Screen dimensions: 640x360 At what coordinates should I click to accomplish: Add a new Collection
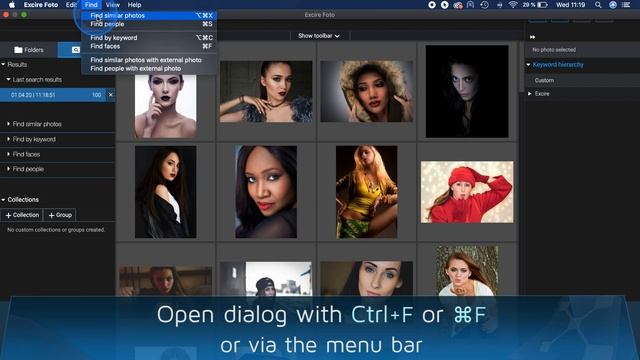(22, 215)
